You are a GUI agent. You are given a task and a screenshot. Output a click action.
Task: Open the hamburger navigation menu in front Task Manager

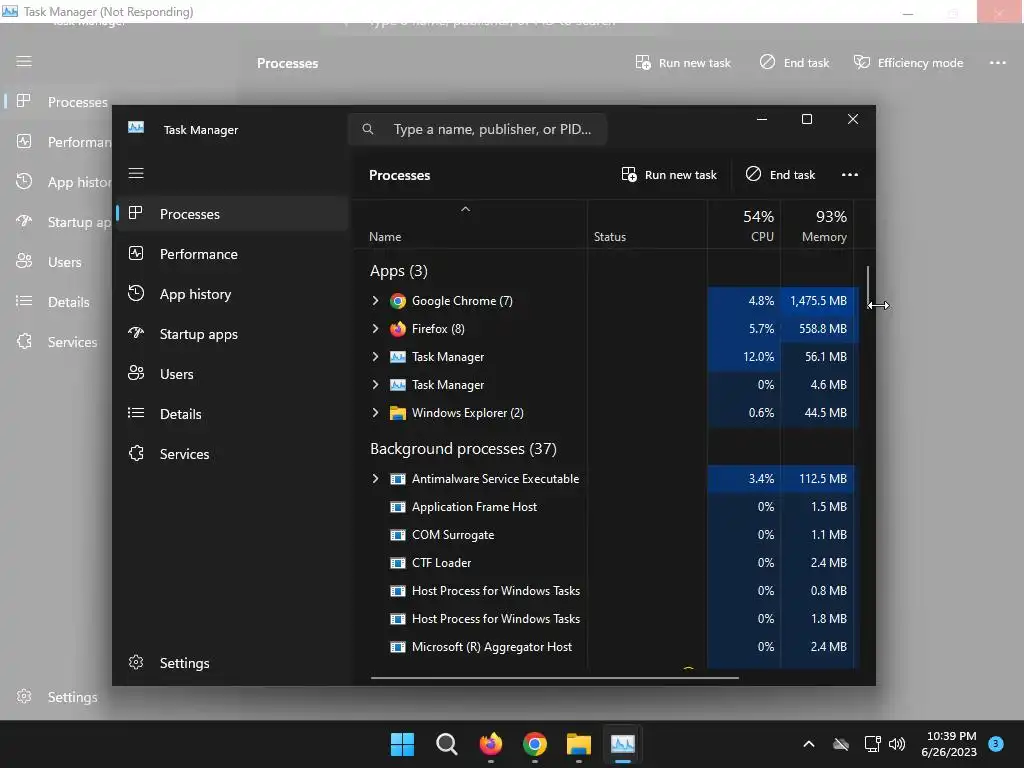pyautogui.click(x=136, y=173)
